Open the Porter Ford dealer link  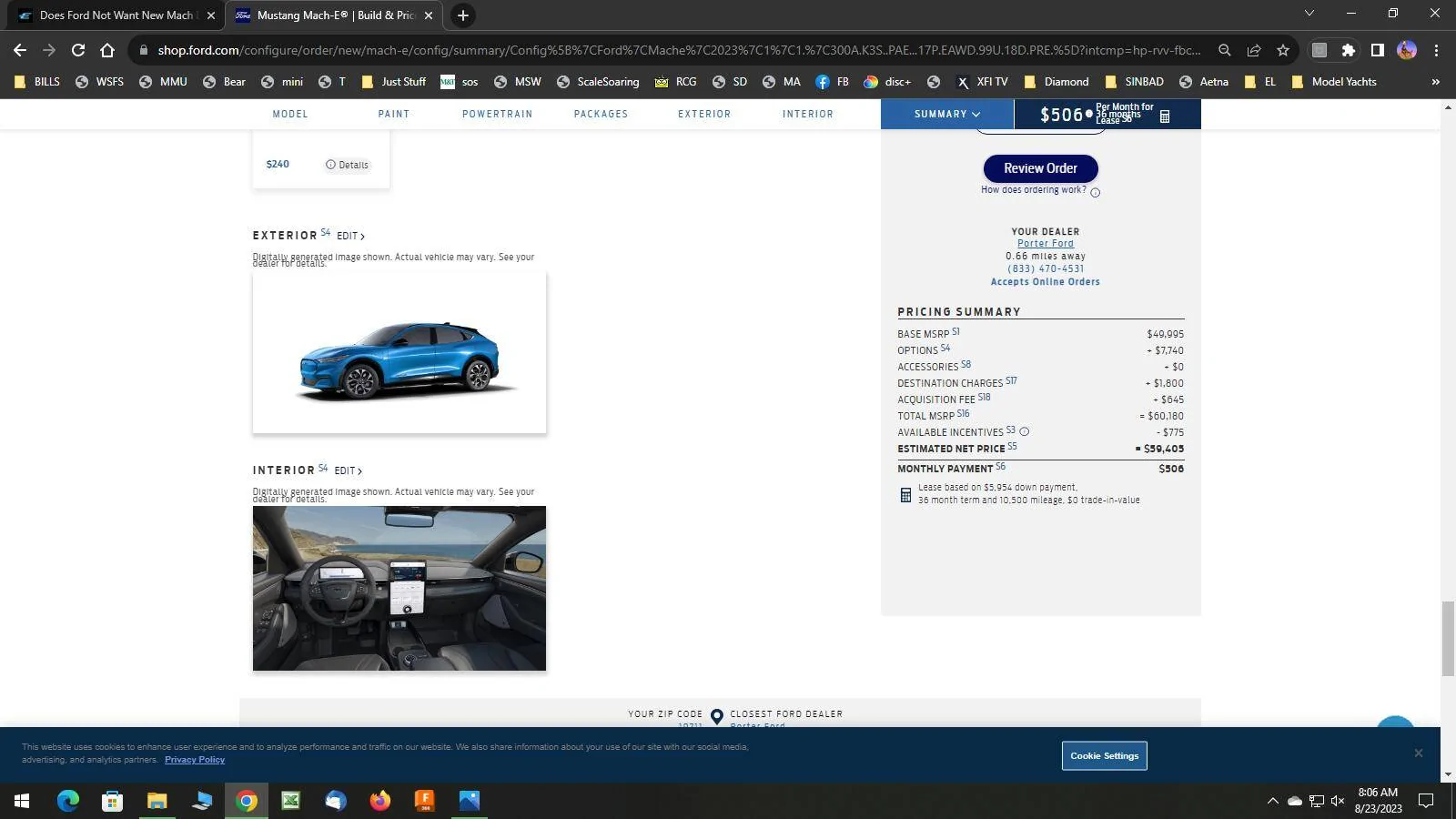(1046, 243)
